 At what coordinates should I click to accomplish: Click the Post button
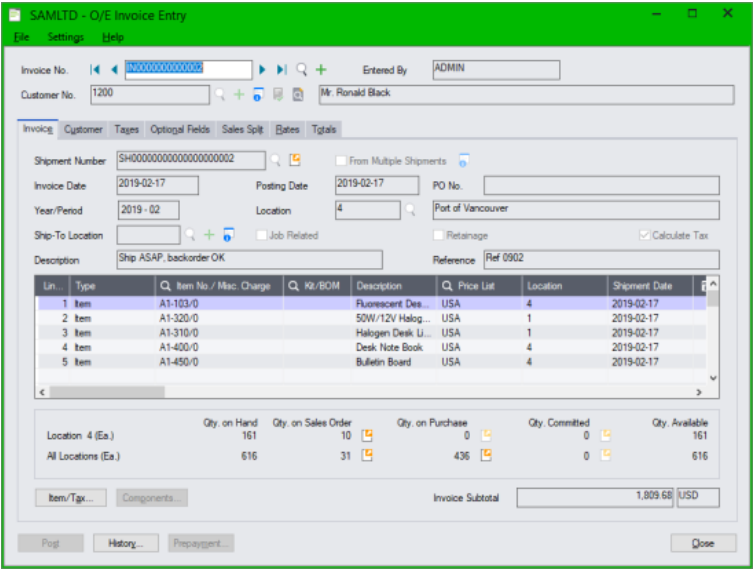pyautogui.click(x=50, y=543)
